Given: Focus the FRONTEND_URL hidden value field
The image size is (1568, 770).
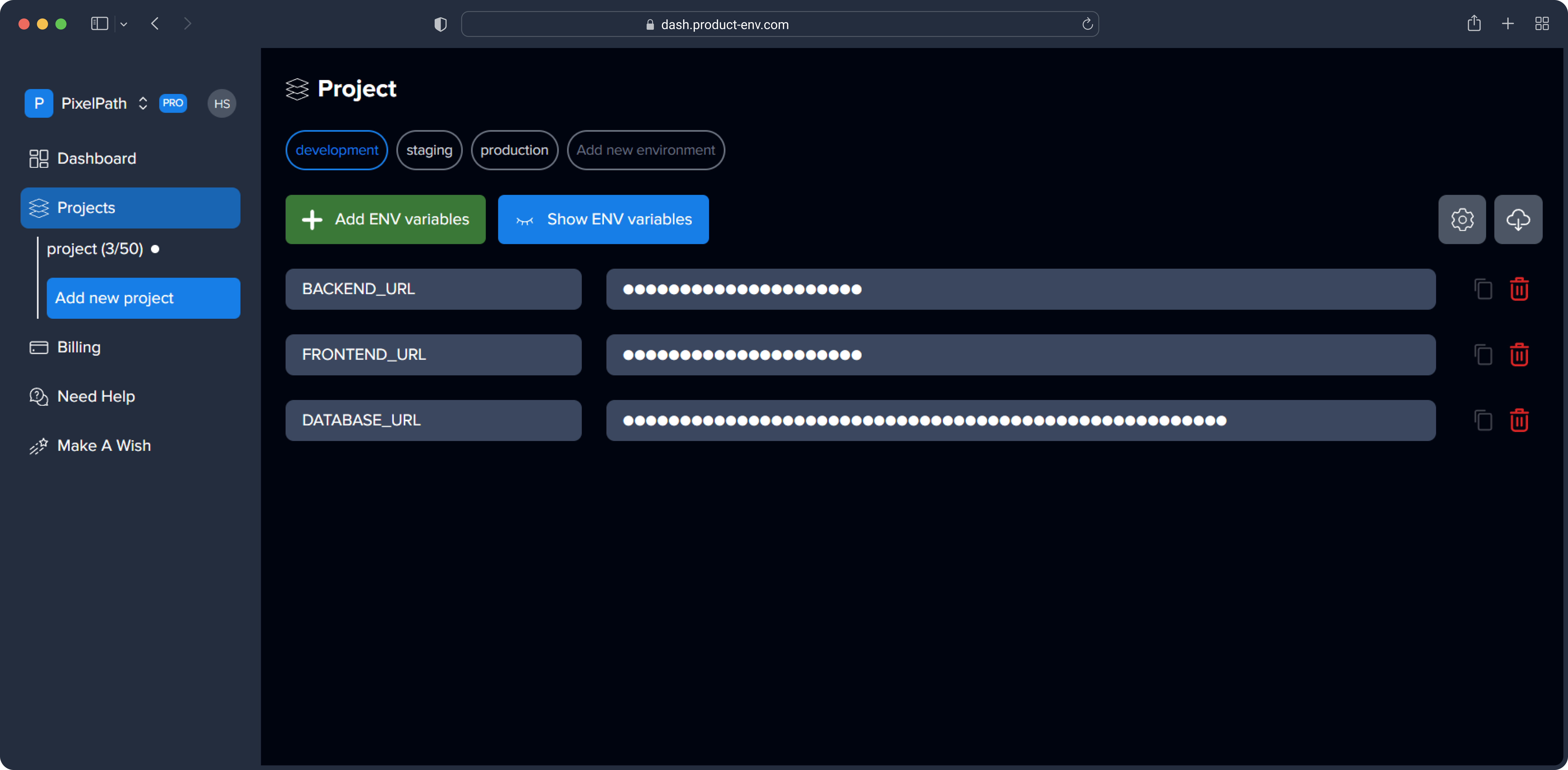Looking at the screenshot, I should pyautogui.click(x=1021, y=355).
